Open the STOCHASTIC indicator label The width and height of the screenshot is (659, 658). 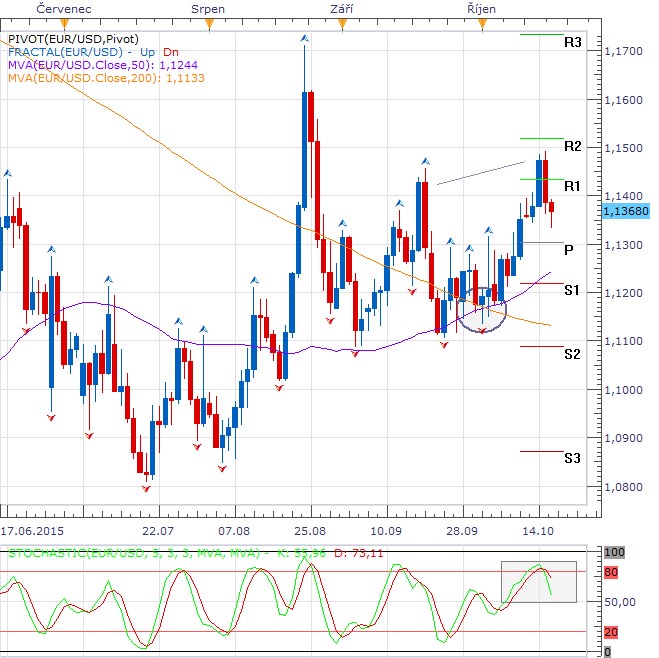coord(135,552)
